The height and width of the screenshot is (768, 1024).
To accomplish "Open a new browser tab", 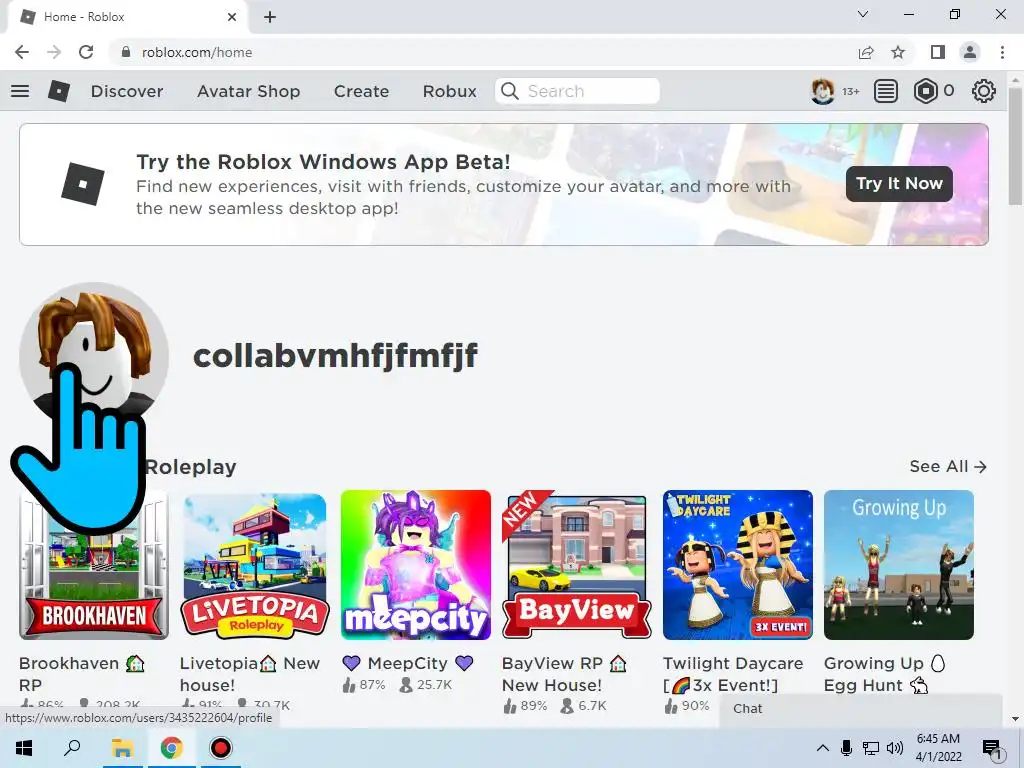I will [x=270, y=17].
